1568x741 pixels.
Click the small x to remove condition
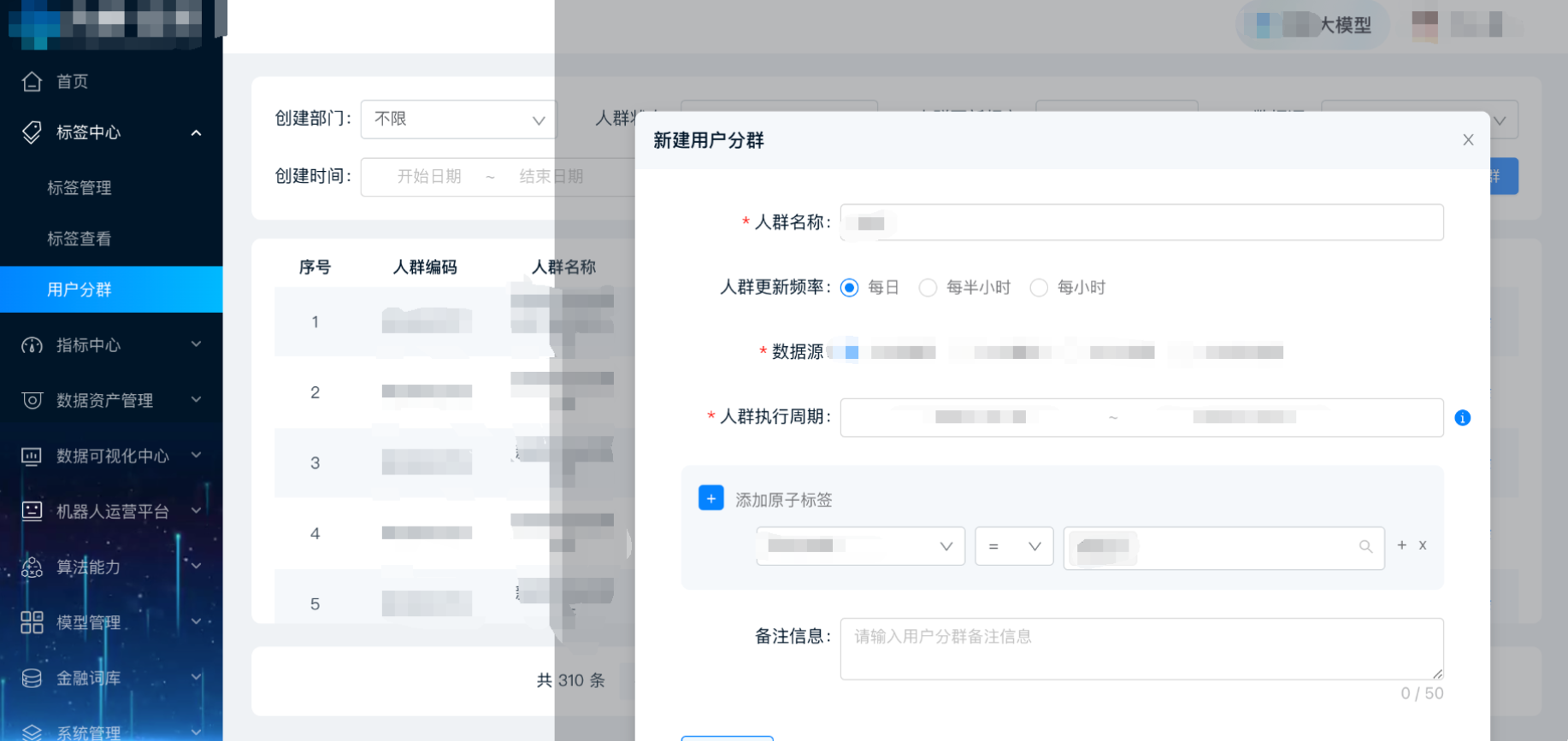point(1423,545)
